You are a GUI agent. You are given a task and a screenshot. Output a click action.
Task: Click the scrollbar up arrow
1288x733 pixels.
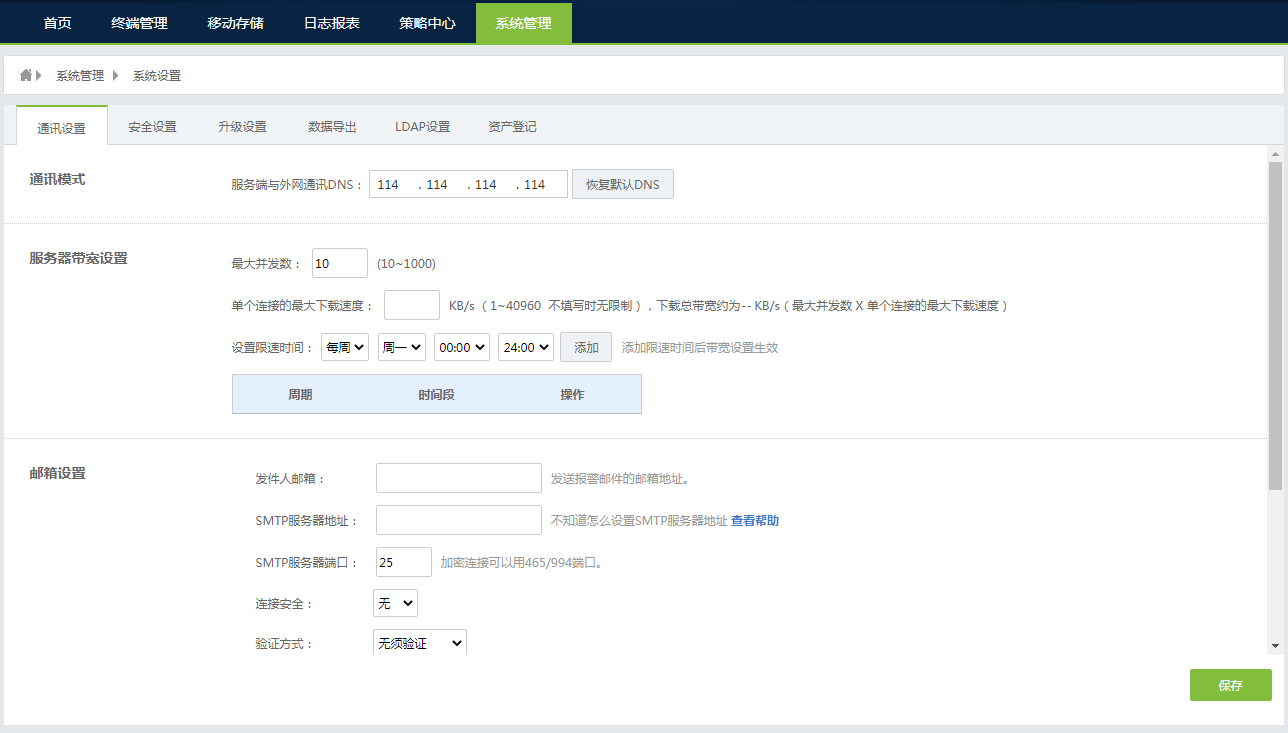pos(1275,154)
